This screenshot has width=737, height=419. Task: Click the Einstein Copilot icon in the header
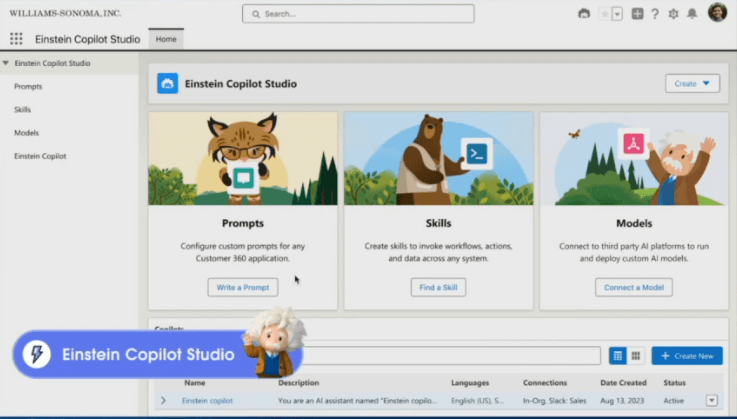(584, 14)
